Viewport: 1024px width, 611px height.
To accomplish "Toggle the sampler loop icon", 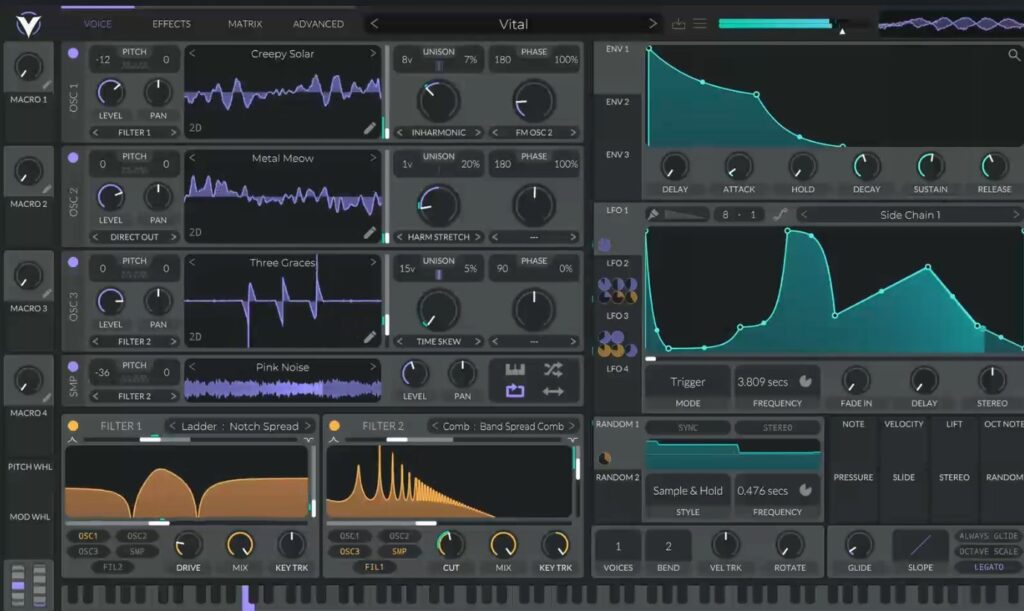I will point(515,391).
